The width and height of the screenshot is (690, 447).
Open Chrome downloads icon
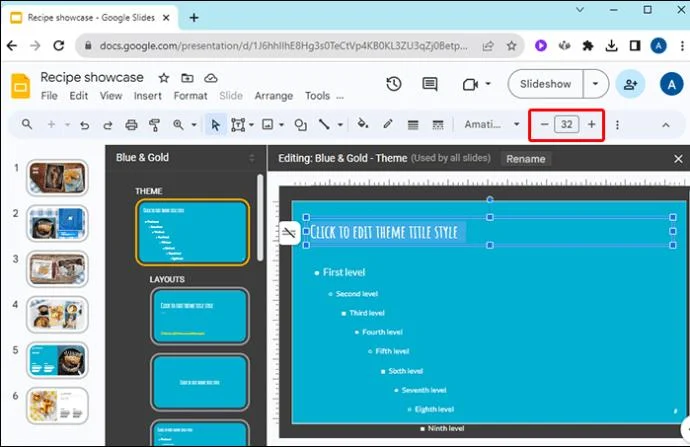pos(611,46)
